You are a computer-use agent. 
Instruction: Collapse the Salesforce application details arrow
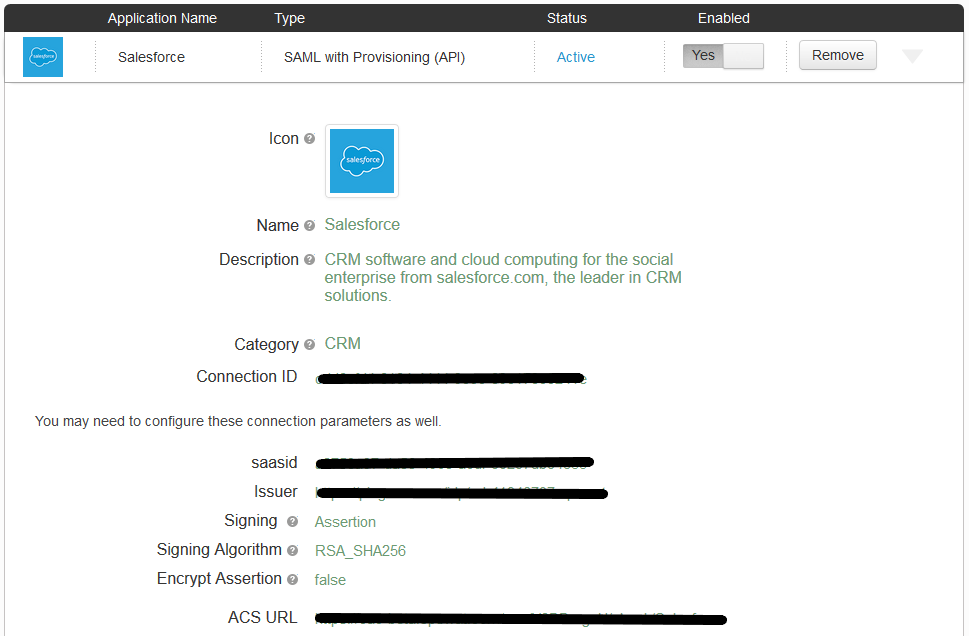coord(912,56)
